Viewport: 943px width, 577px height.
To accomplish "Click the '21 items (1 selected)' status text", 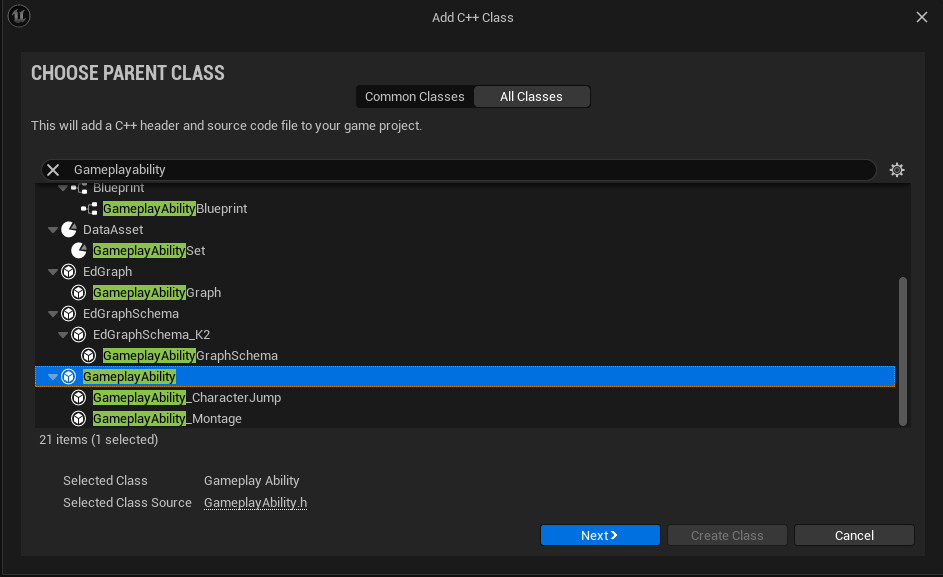I will pos(99,440).
